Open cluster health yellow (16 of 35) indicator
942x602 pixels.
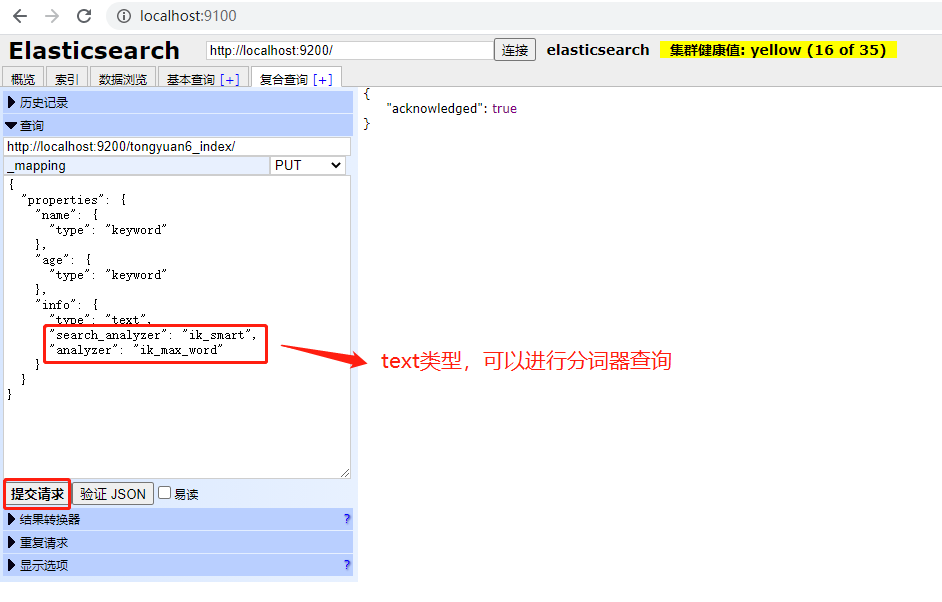click(778, 50)
